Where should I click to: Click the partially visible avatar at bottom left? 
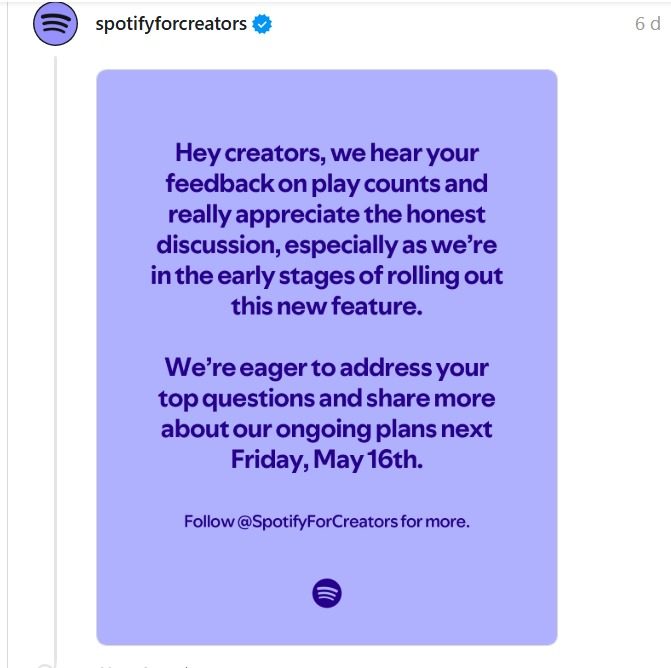coord(46,664)
